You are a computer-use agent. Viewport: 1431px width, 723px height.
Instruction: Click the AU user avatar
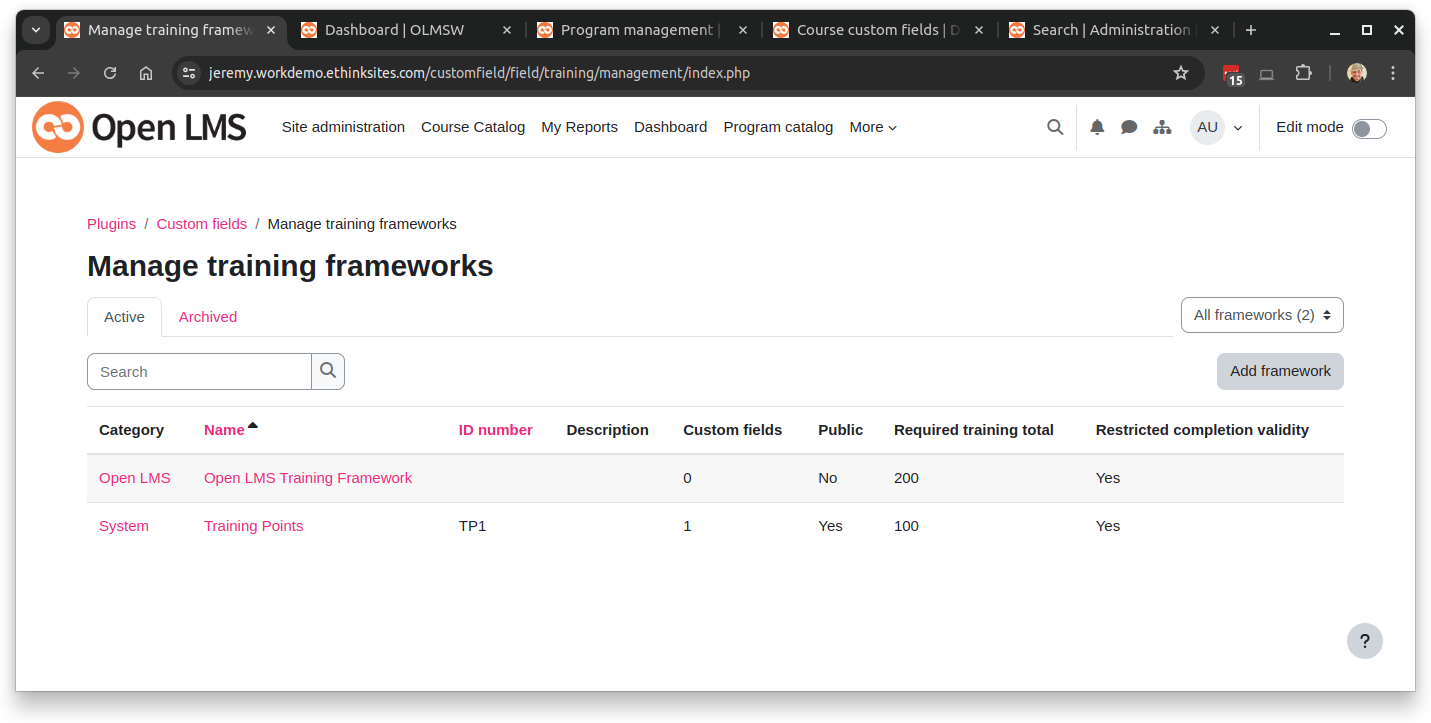coord(1207,127)
